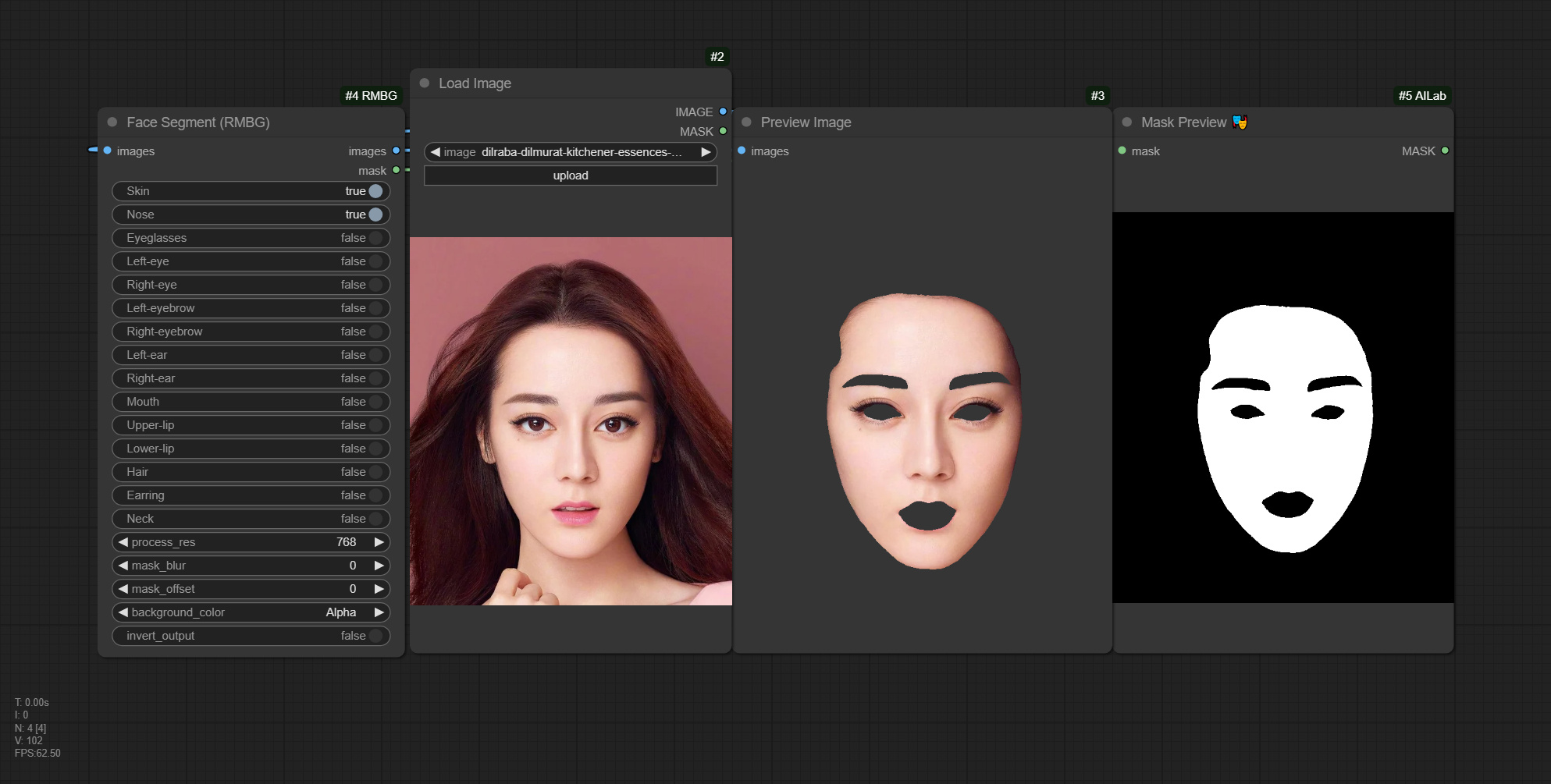Decrease mask_offset with left arrow

123,589
